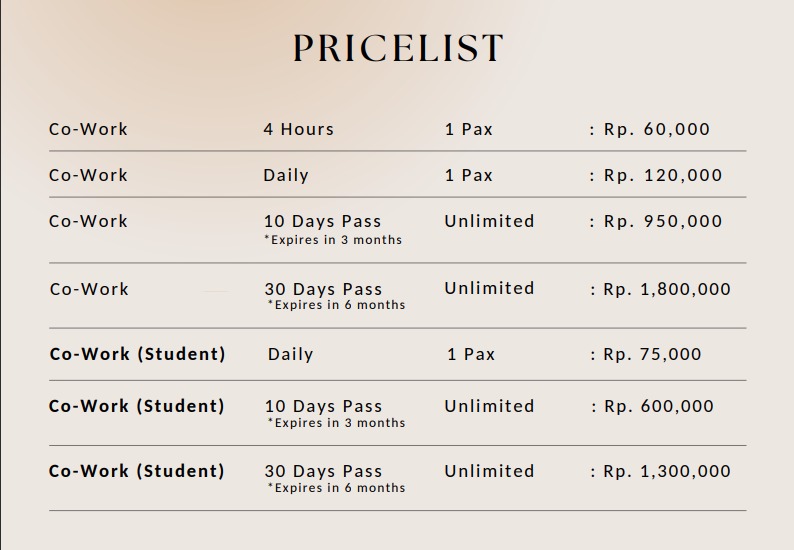This screenshot has height=550, width=794.
Task: Click the PRICELIST heading
Action: (x=398, y=49)
